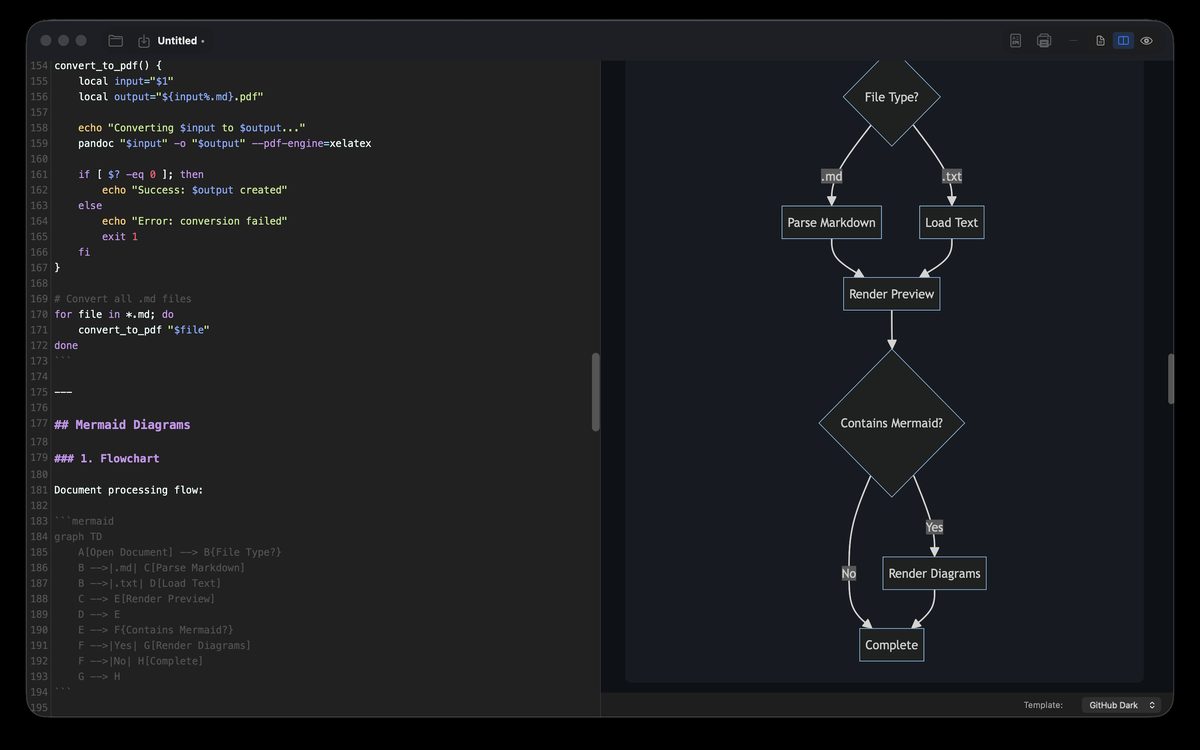
Task: Switch to editor-only view
Action: [1100, 41]
